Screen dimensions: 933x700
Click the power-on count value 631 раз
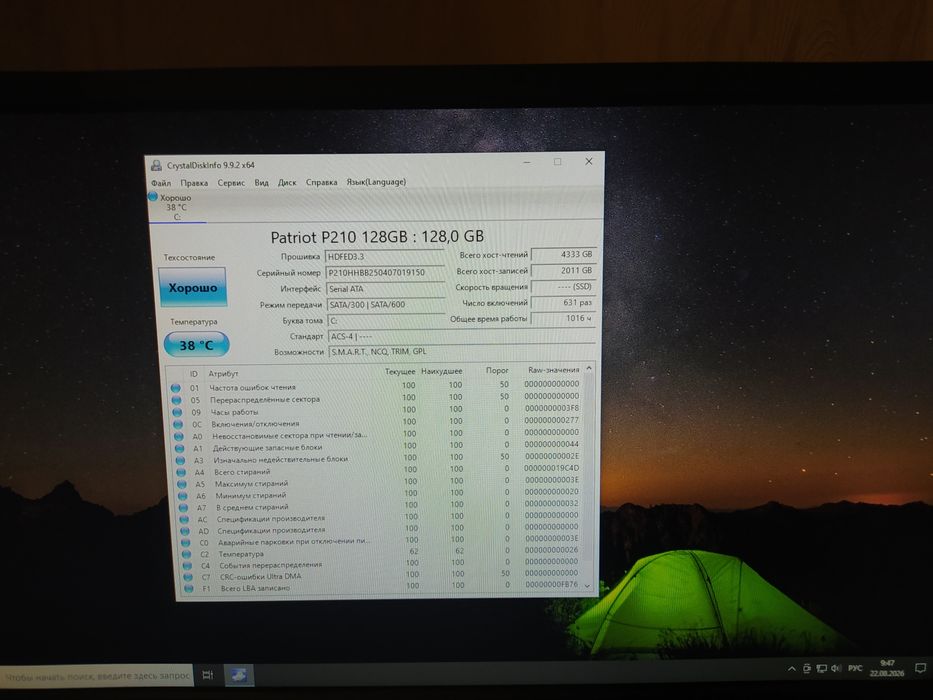[x=563, y=302]
